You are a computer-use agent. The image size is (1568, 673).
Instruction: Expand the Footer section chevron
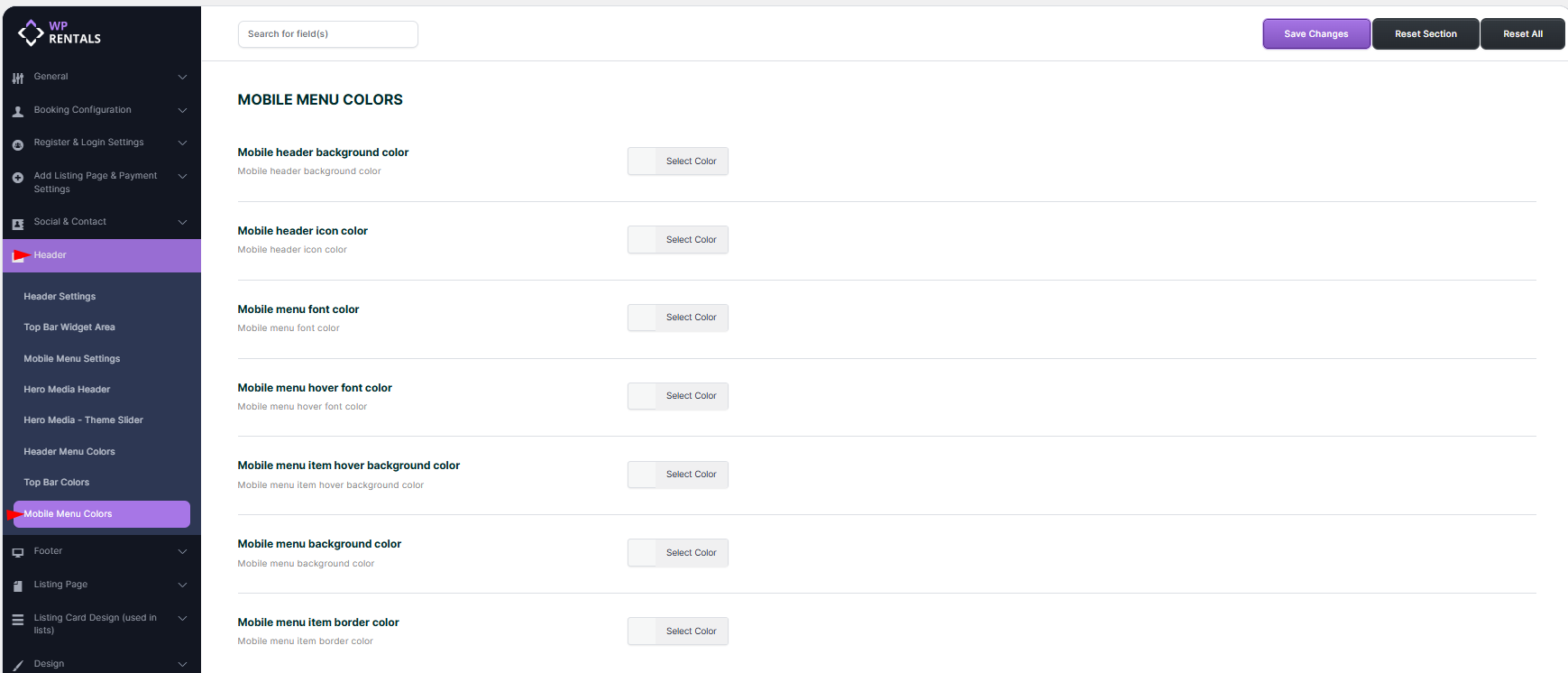coord(182,552)
